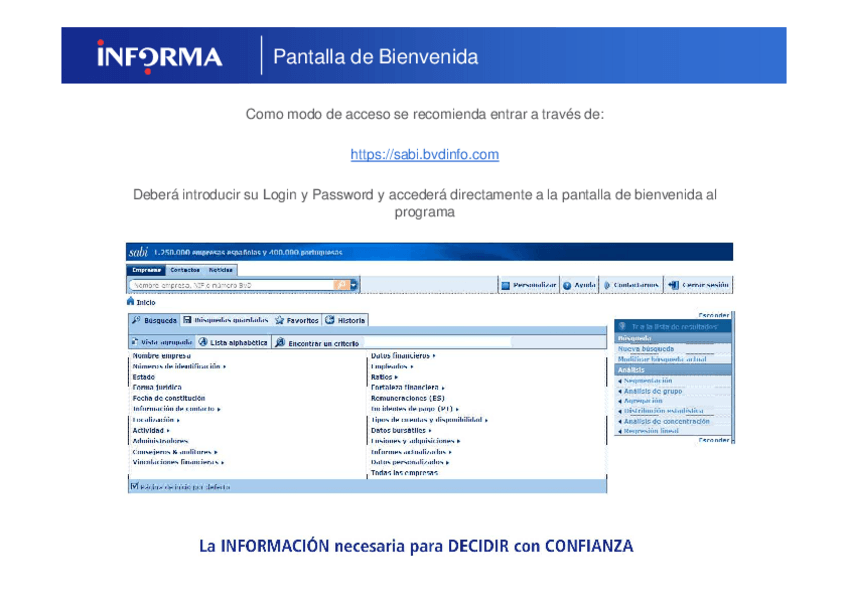Expand the Actividad criteria

pos(151,431)
